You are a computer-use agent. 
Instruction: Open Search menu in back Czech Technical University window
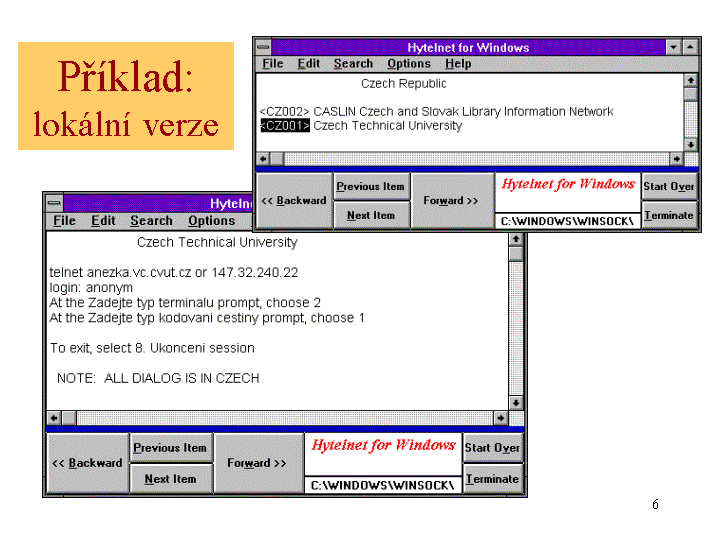[151, 221]
